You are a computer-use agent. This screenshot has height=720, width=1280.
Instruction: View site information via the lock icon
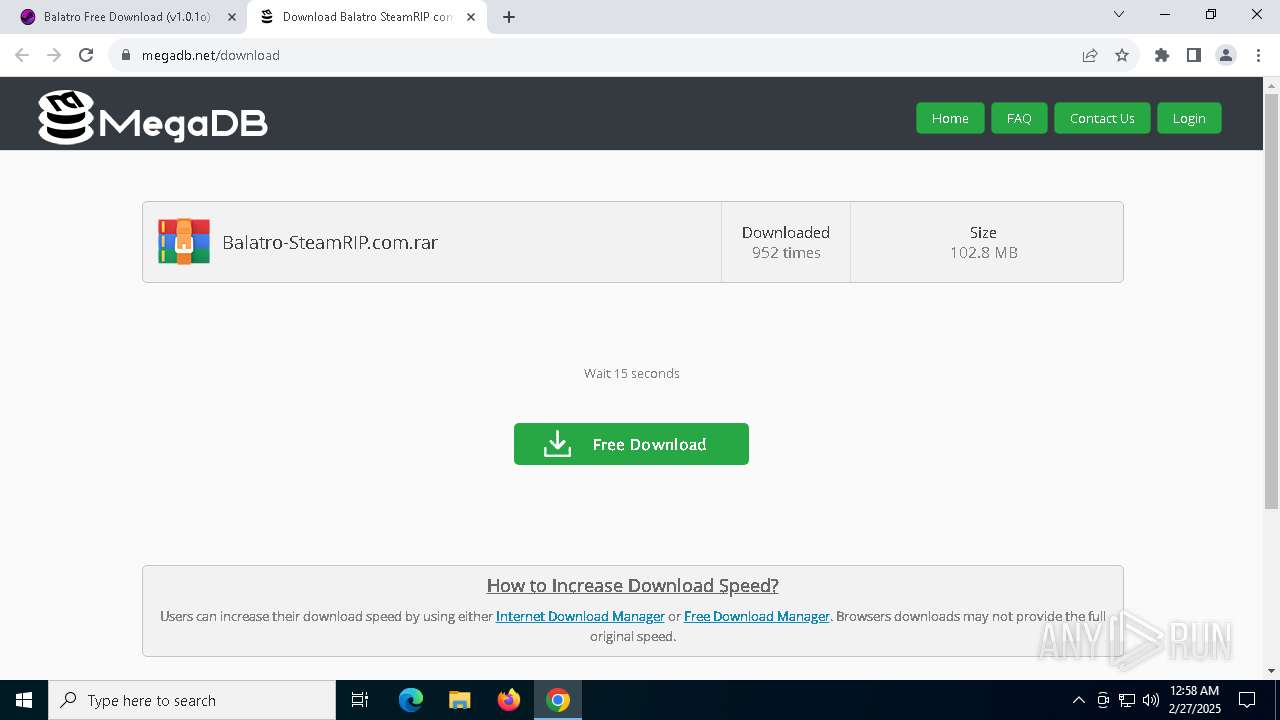coord(126,55)
